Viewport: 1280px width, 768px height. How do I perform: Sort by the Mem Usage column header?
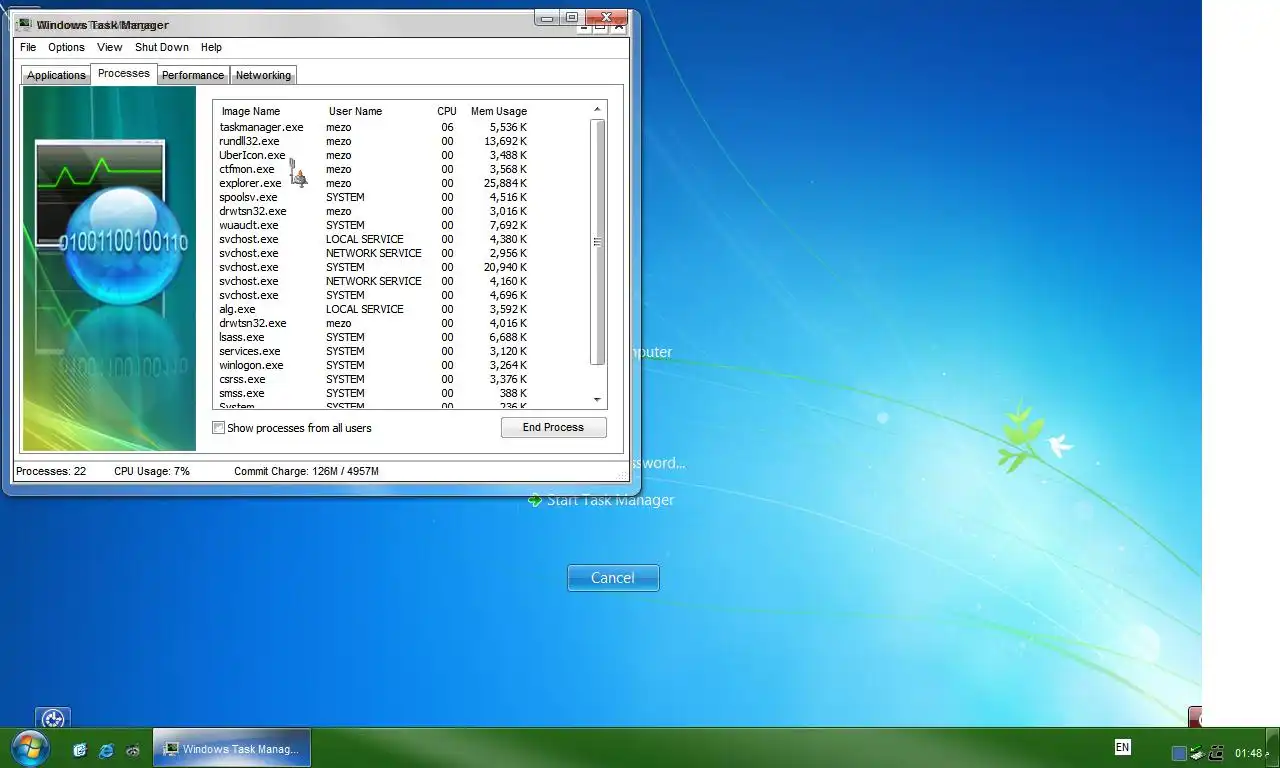pyautogui.click(x=499, y=111)
